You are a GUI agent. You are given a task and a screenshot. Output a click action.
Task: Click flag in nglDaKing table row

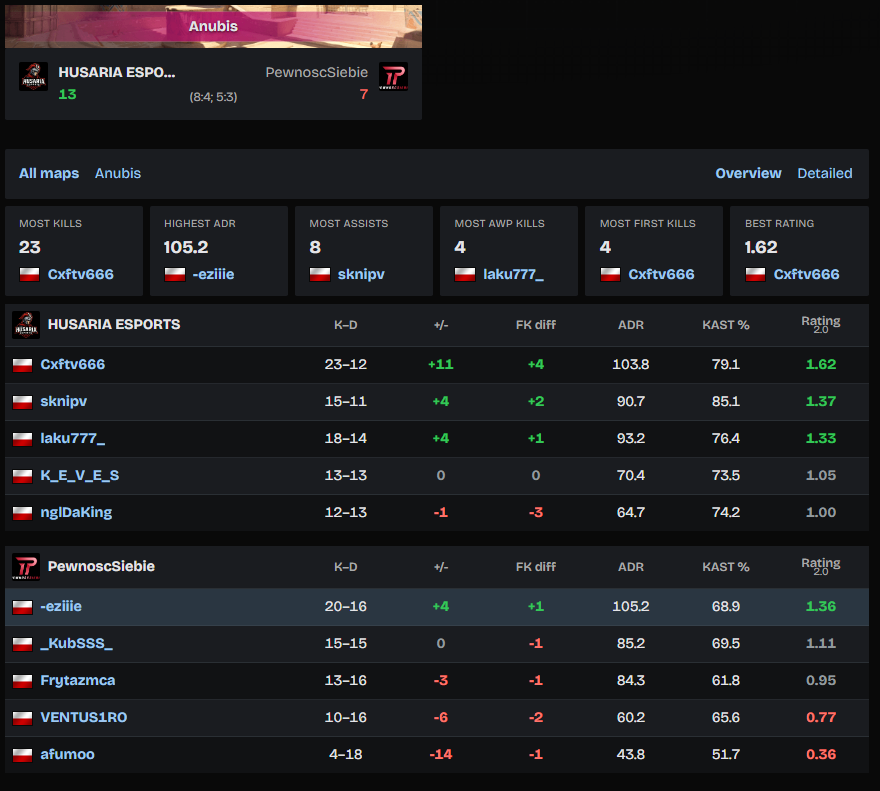[x=22, y=513]
